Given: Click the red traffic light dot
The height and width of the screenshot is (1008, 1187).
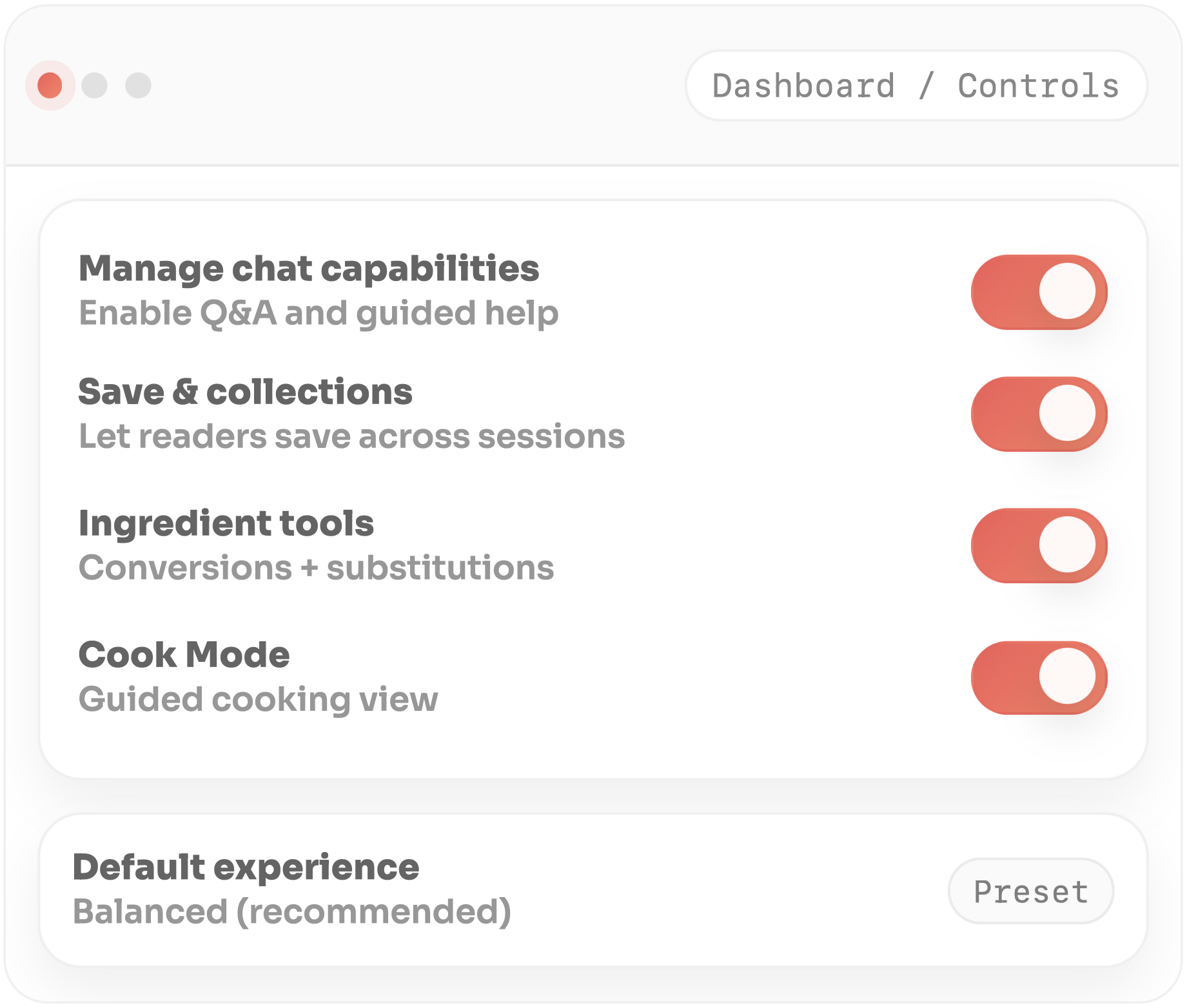Looking at the screenshot, I should tap(49, 84).
